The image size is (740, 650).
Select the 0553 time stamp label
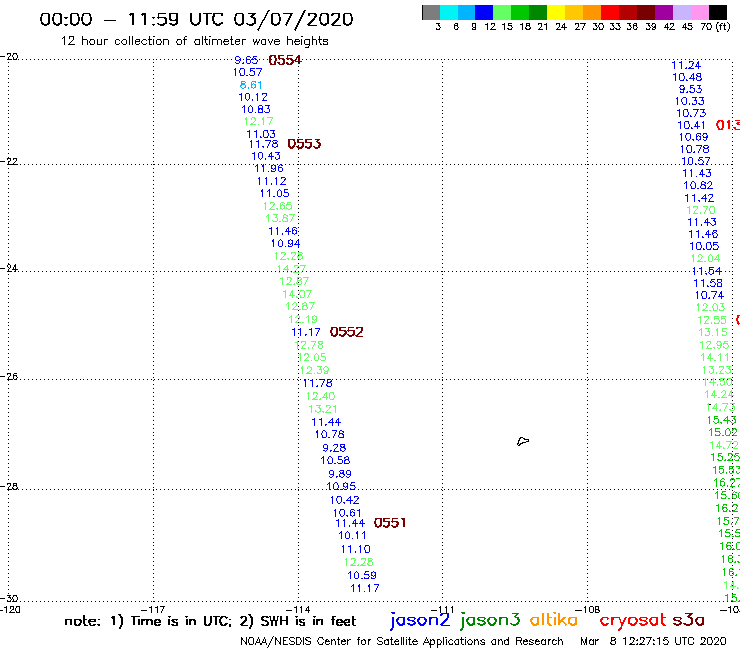click(304, 144)
